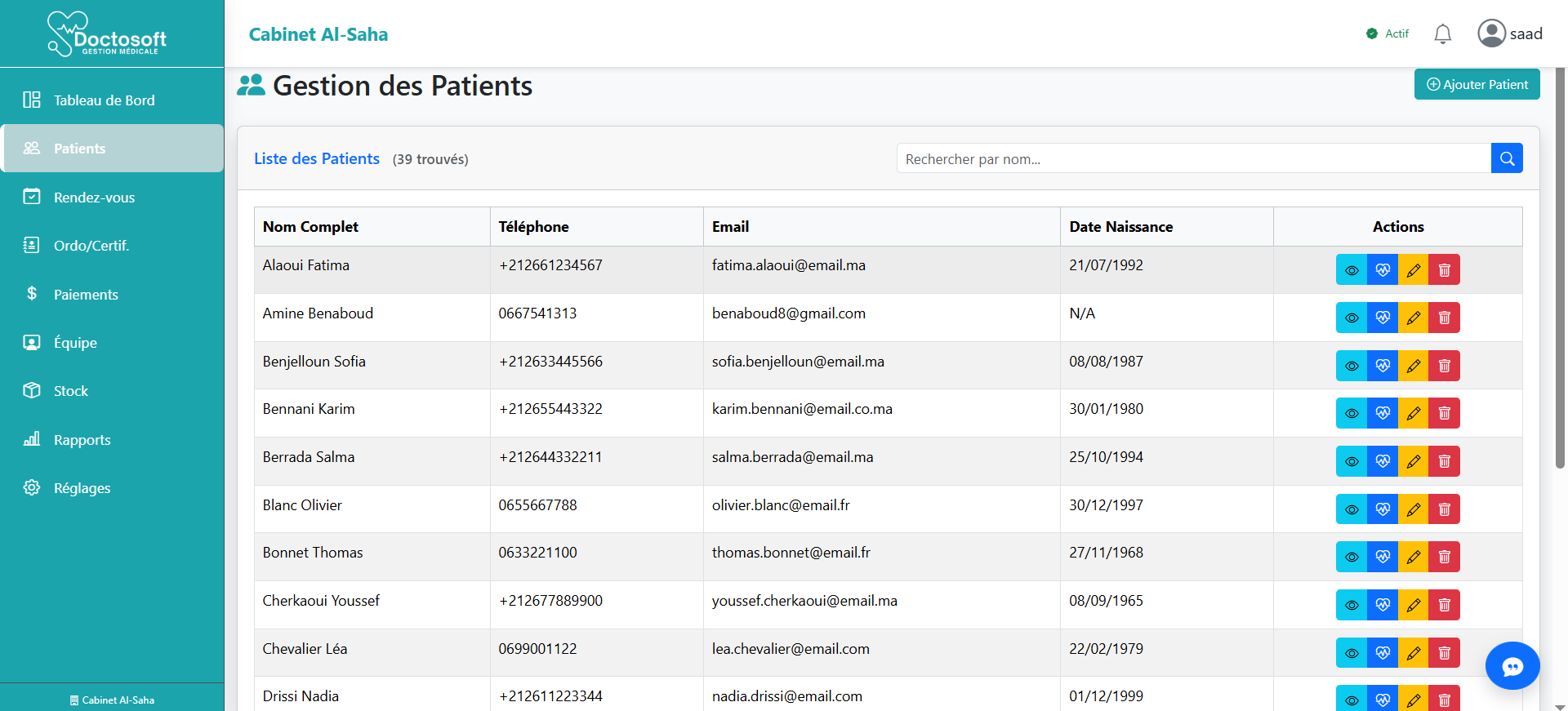Delete Bennani Karim with the trash icon
This screenshot has width=1568, height=711.
pos(1444,413)
